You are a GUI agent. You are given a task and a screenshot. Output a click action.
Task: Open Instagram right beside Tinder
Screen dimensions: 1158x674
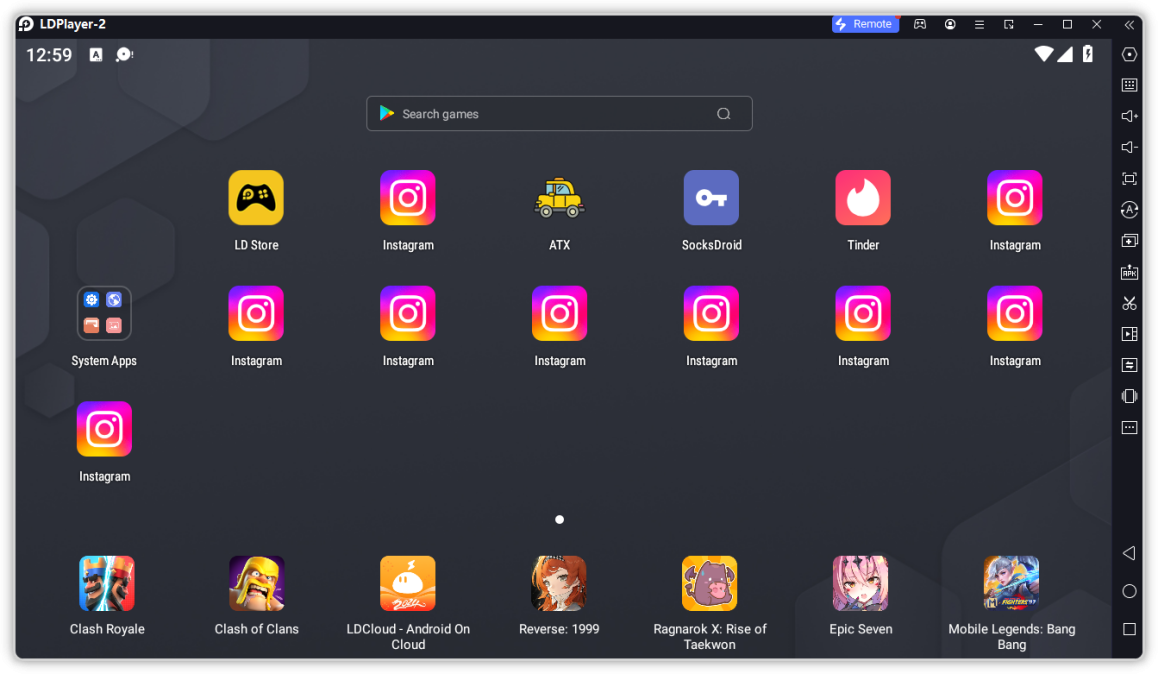click(x=1015, y=198)
